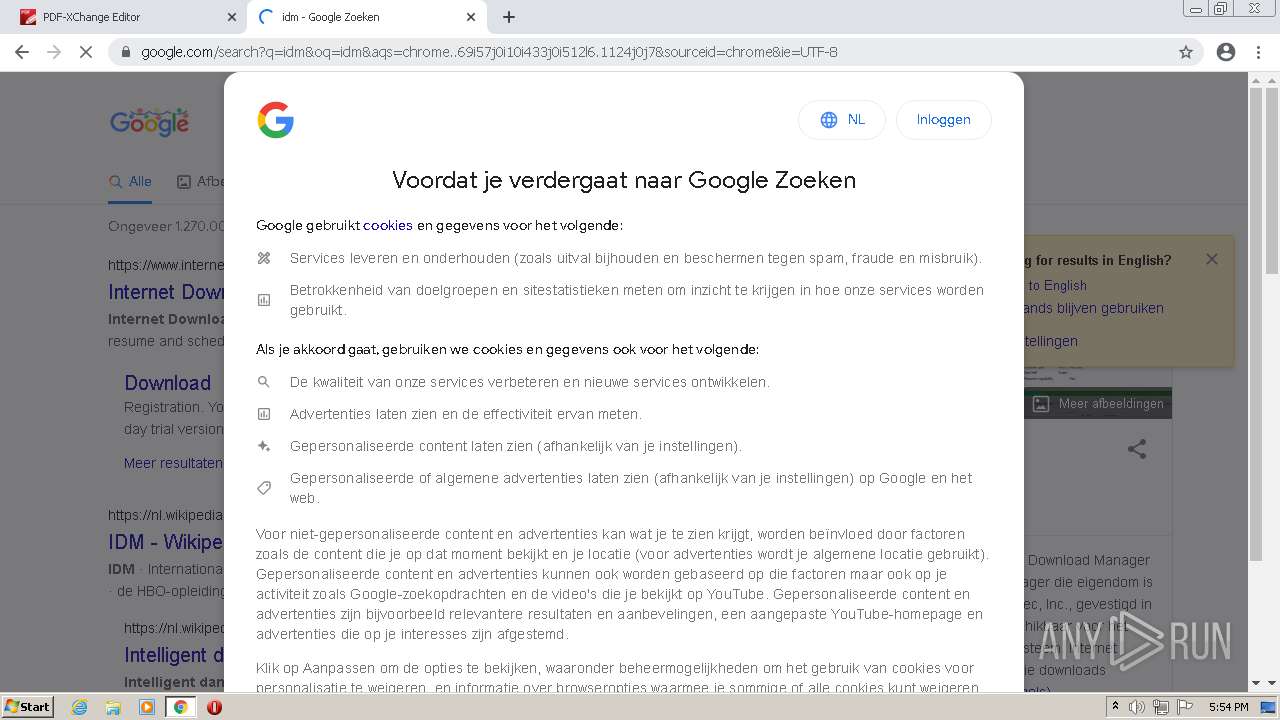Click the "Voordat je verdergaat naar Google Zoeken" heading

[624, 180]
